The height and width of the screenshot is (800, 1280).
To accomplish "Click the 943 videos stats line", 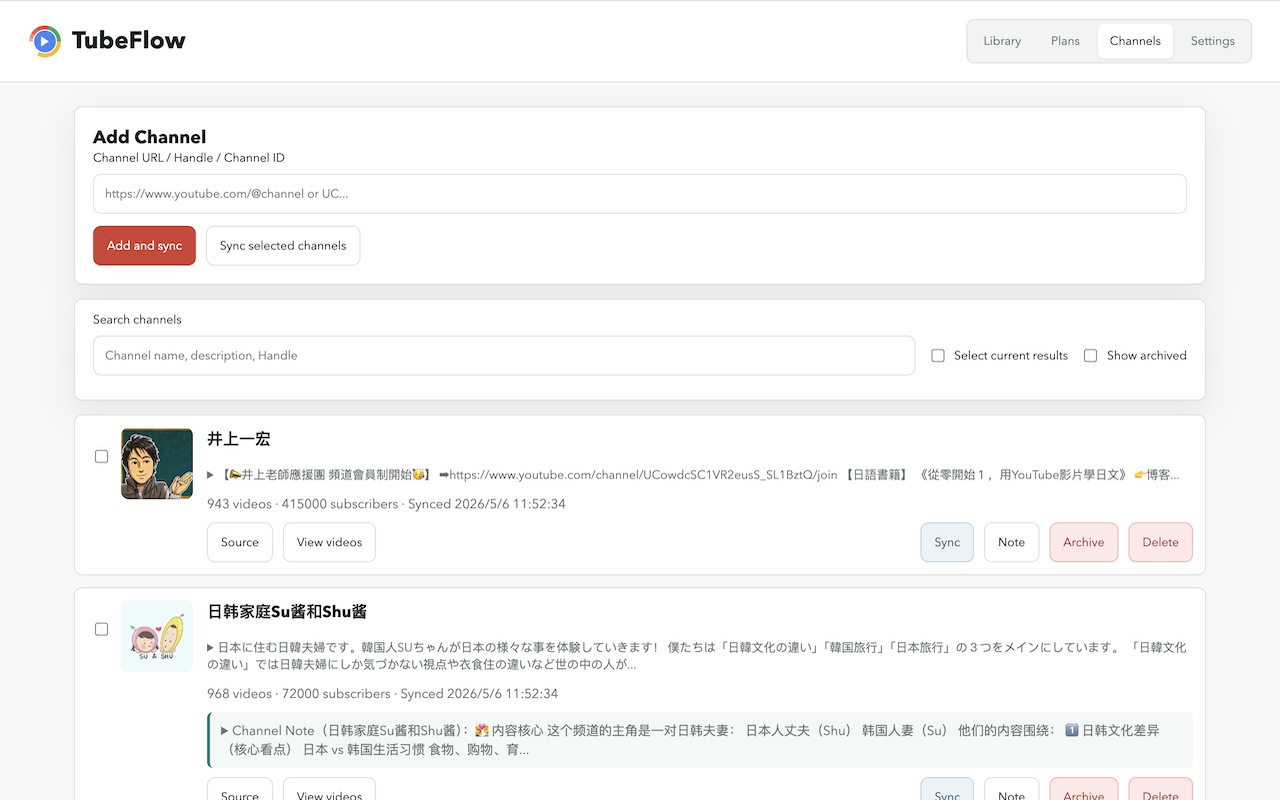I will (x=386, y=504).
